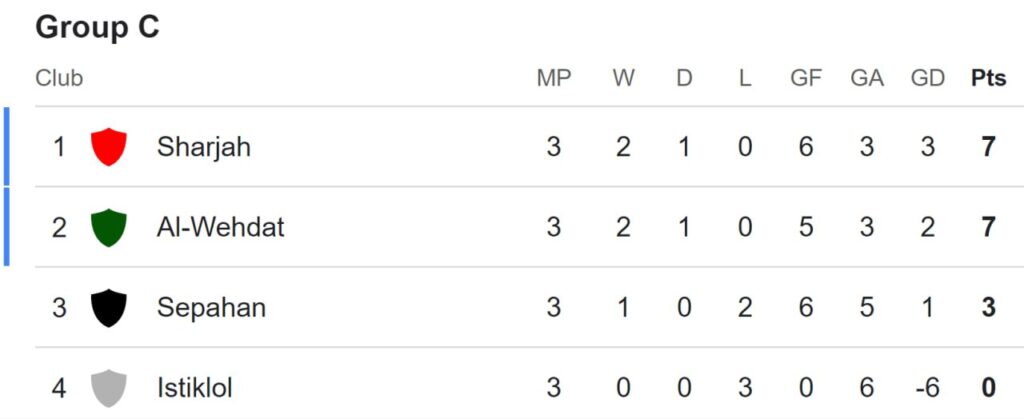
Task: Open the Al-Wehdat club name link
Action: click(221, 227)
